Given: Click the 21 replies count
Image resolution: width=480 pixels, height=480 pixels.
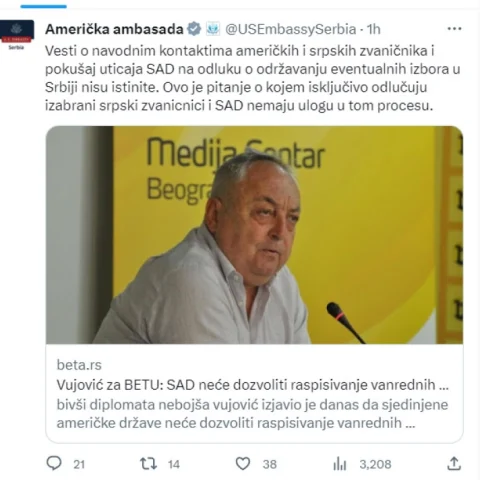Looking at the screenshot, I should point(79,464).
